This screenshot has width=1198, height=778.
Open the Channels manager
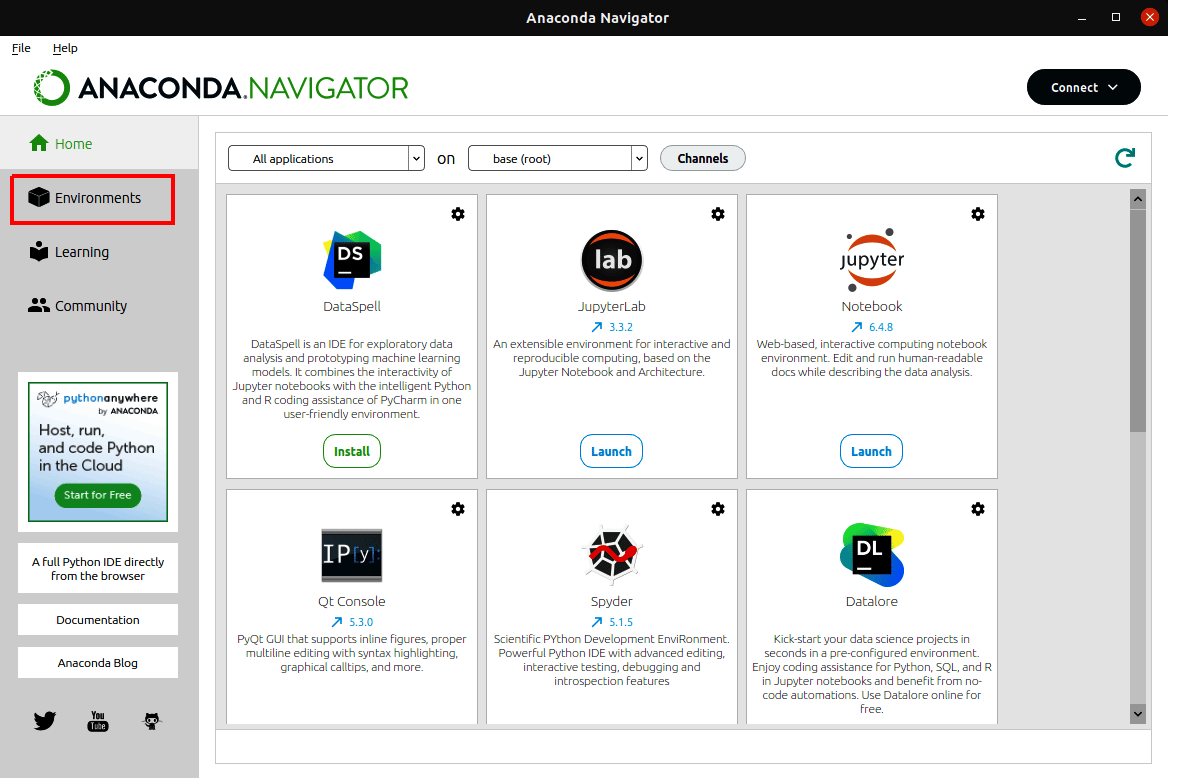coord(702,157)
